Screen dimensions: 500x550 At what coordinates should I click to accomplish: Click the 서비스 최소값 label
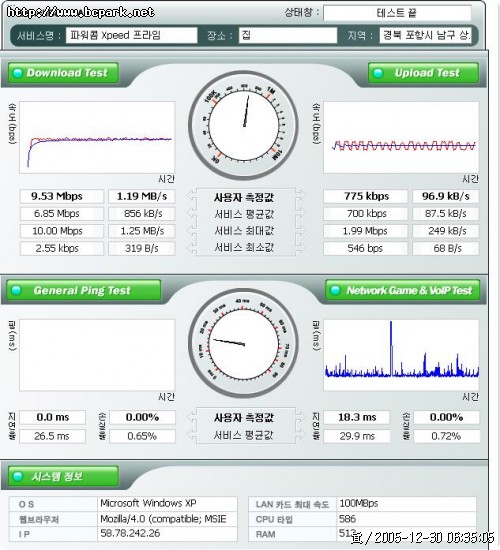pos(244,248)
